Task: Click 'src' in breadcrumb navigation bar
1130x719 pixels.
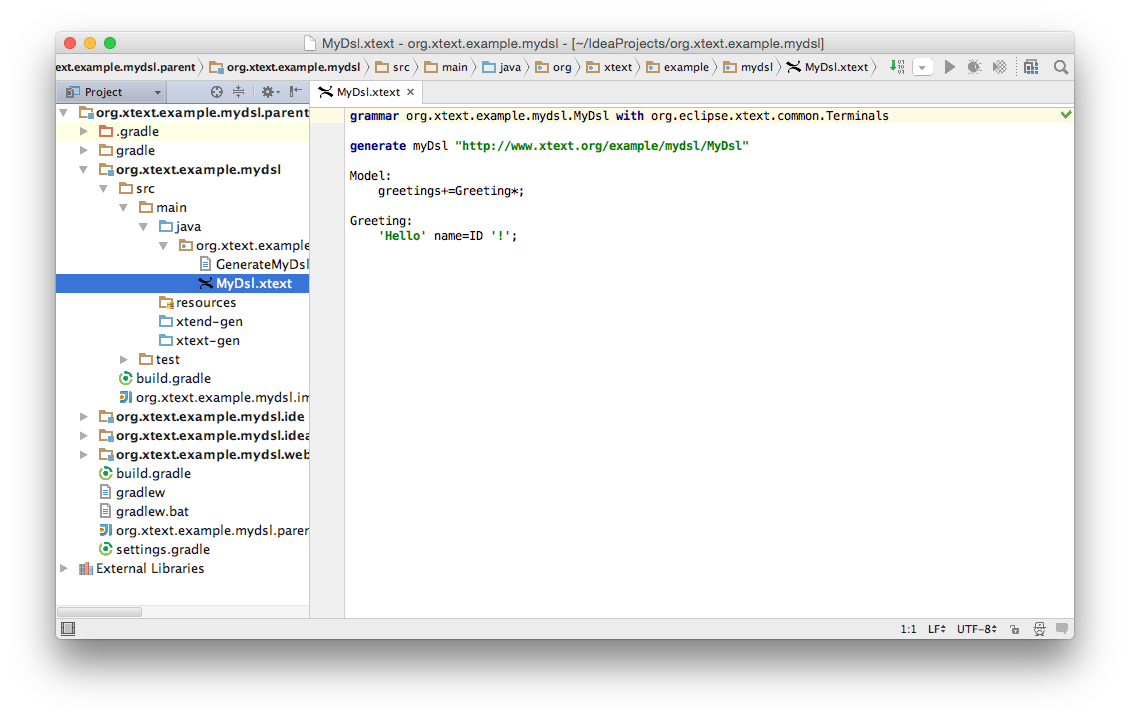Action: tap(393, 67)
